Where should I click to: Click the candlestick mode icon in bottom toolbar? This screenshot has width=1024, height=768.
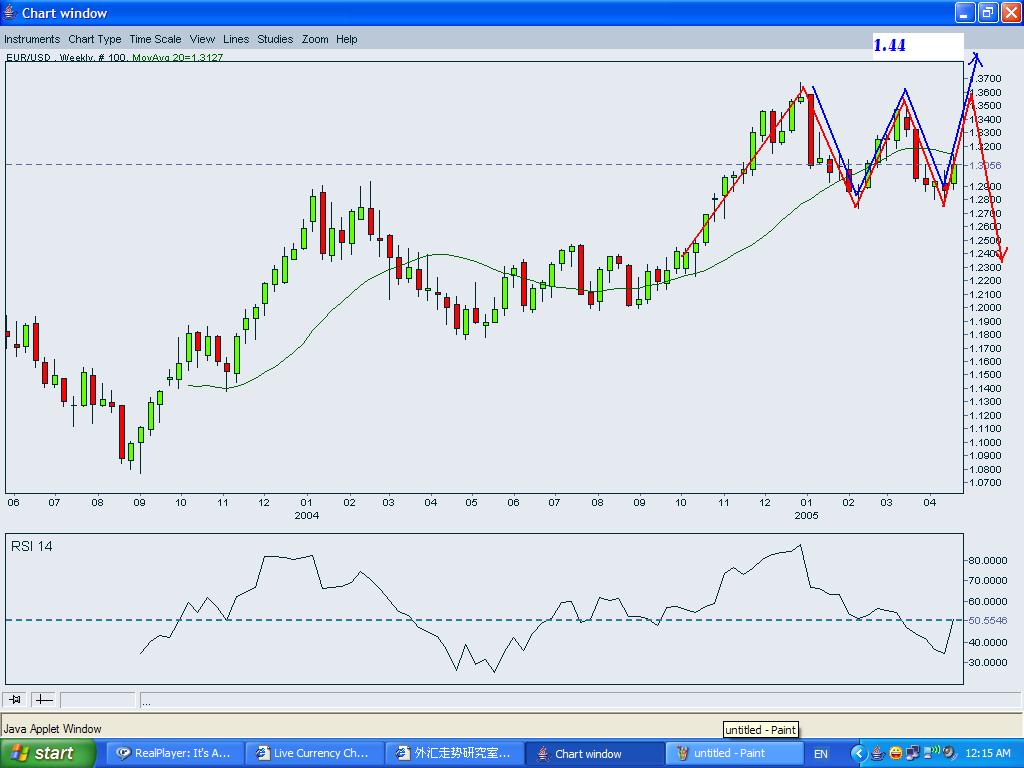(x=14, y=699)
